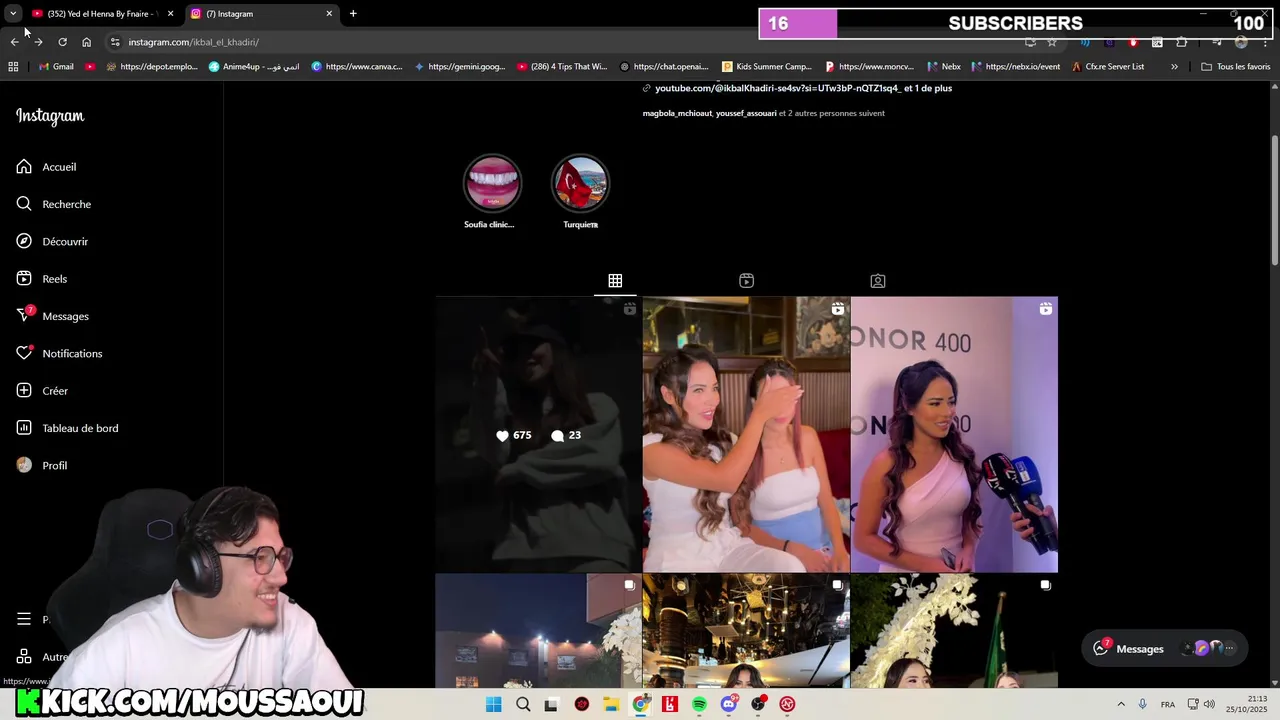Expand hidden bookmarks chevron
Image resolution: width=1280 pixels, height=720 pixels.
point(1174,67)
